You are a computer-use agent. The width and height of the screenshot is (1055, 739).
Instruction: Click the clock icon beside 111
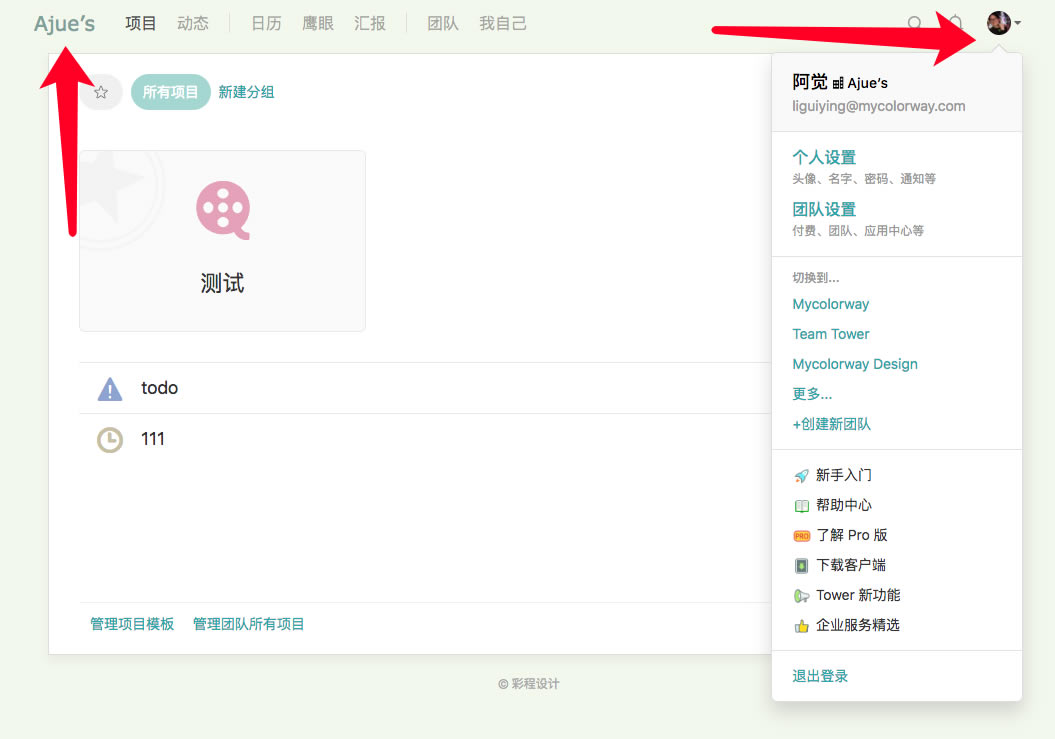tap(110, 440)
